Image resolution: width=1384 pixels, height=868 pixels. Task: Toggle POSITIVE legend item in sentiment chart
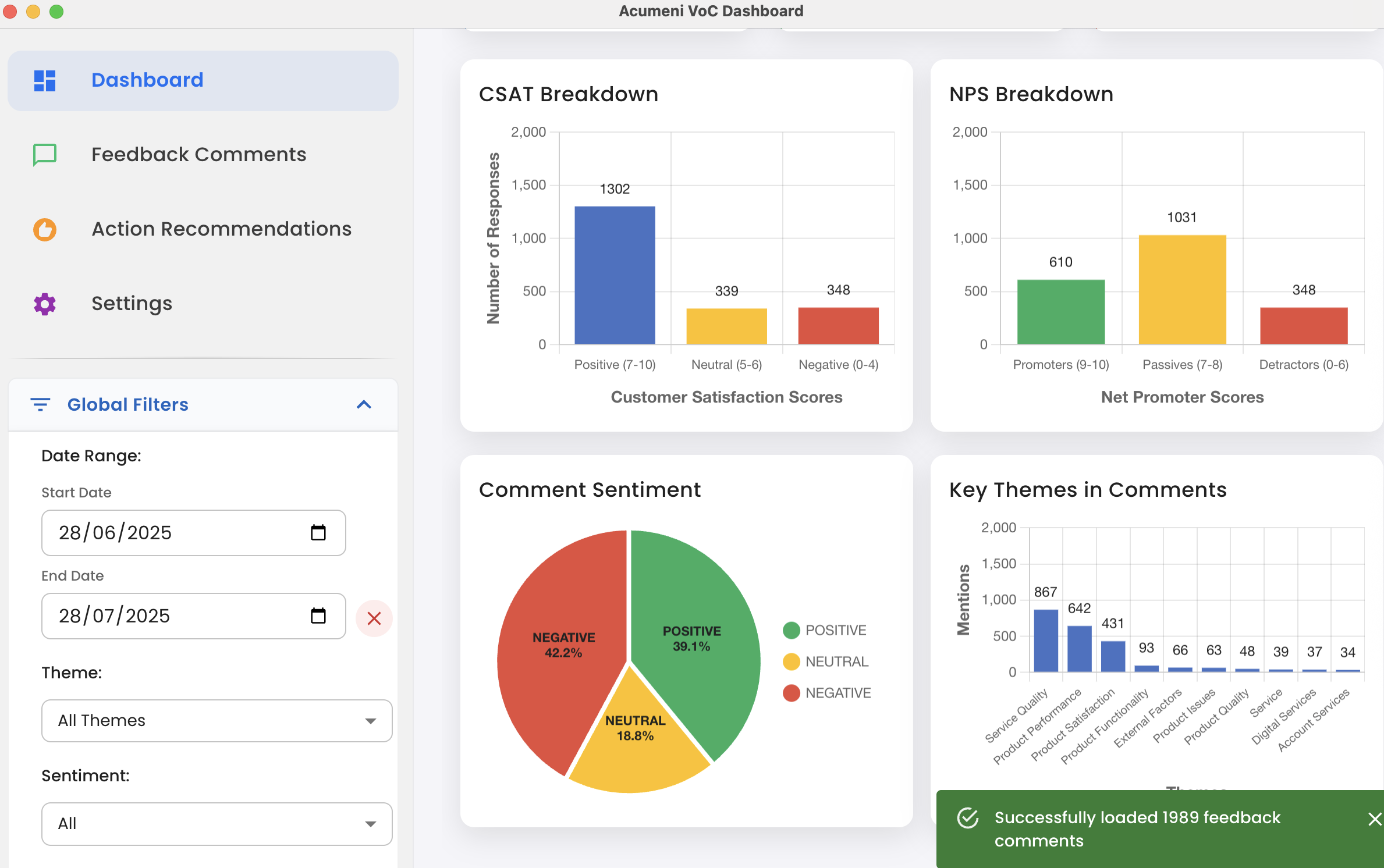click(x=825, y=630)
